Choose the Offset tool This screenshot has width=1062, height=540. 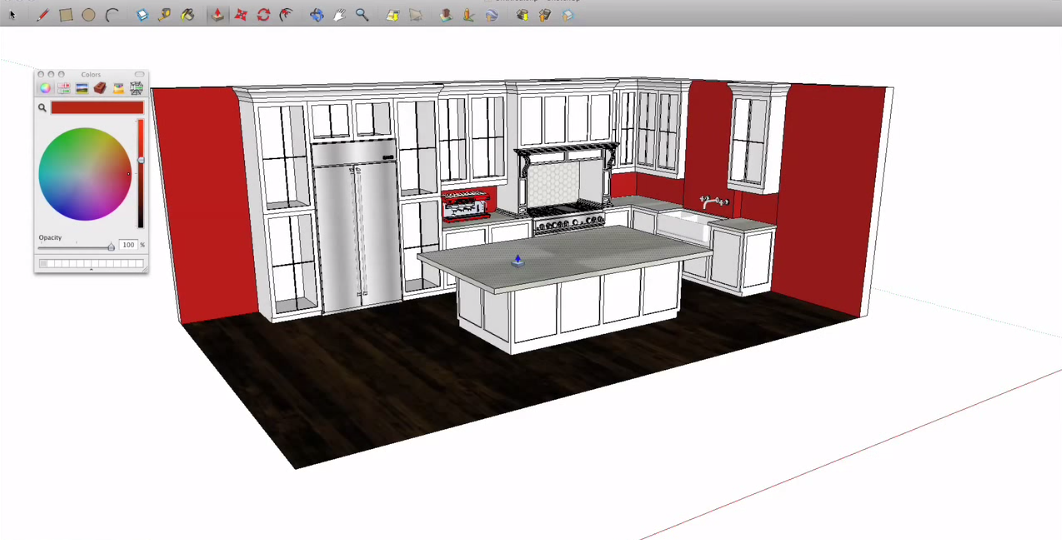(286, 14)
